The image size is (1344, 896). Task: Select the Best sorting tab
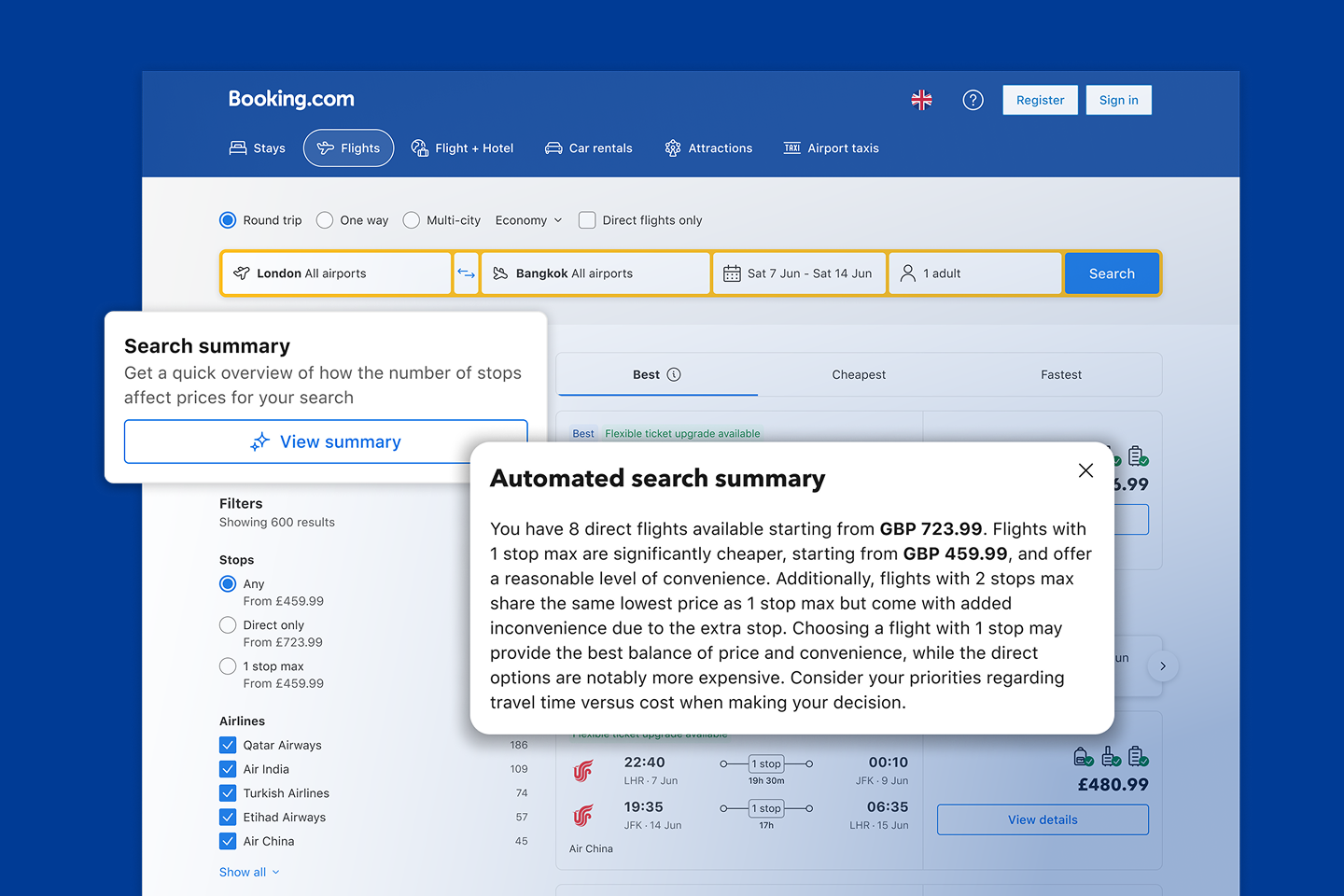(657, 374)
